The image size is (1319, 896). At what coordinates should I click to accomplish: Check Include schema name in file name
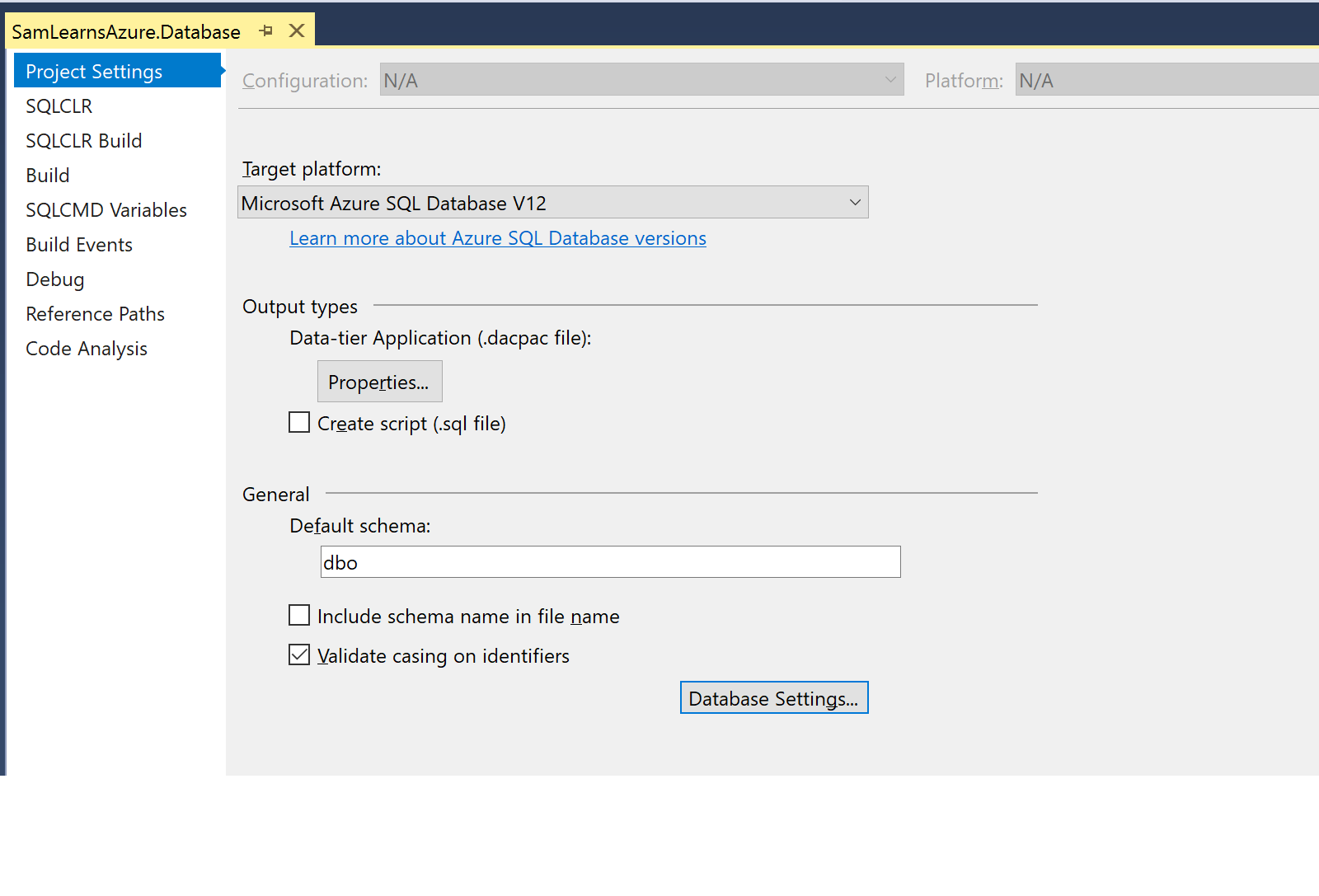click(299, 616)
